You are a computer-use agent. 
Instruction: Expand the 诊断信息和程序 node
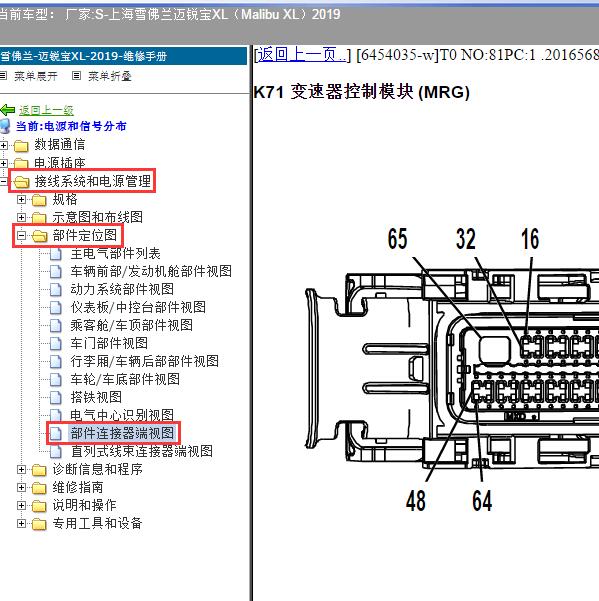(x=21, y=470)
